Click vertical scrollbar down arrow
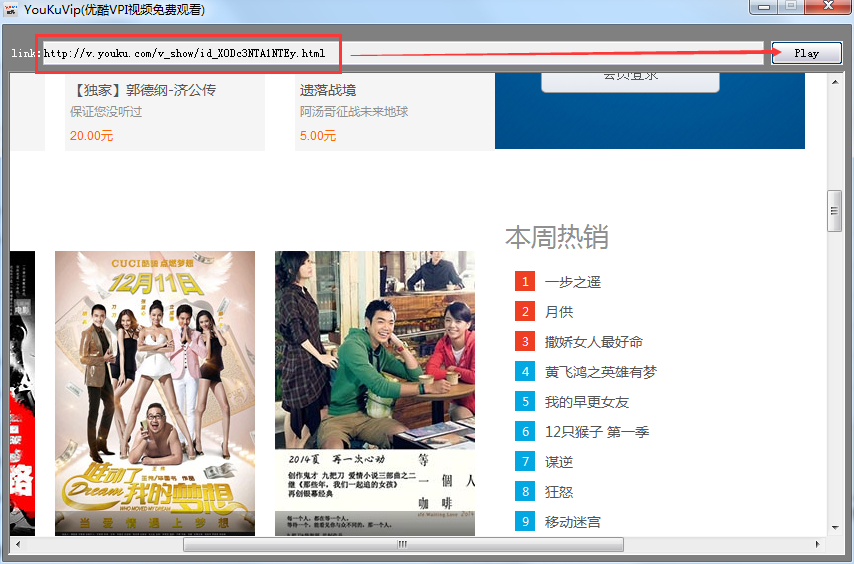Image resolution: width=854 pixels, height=564 pixels. [x=835, y=528]
